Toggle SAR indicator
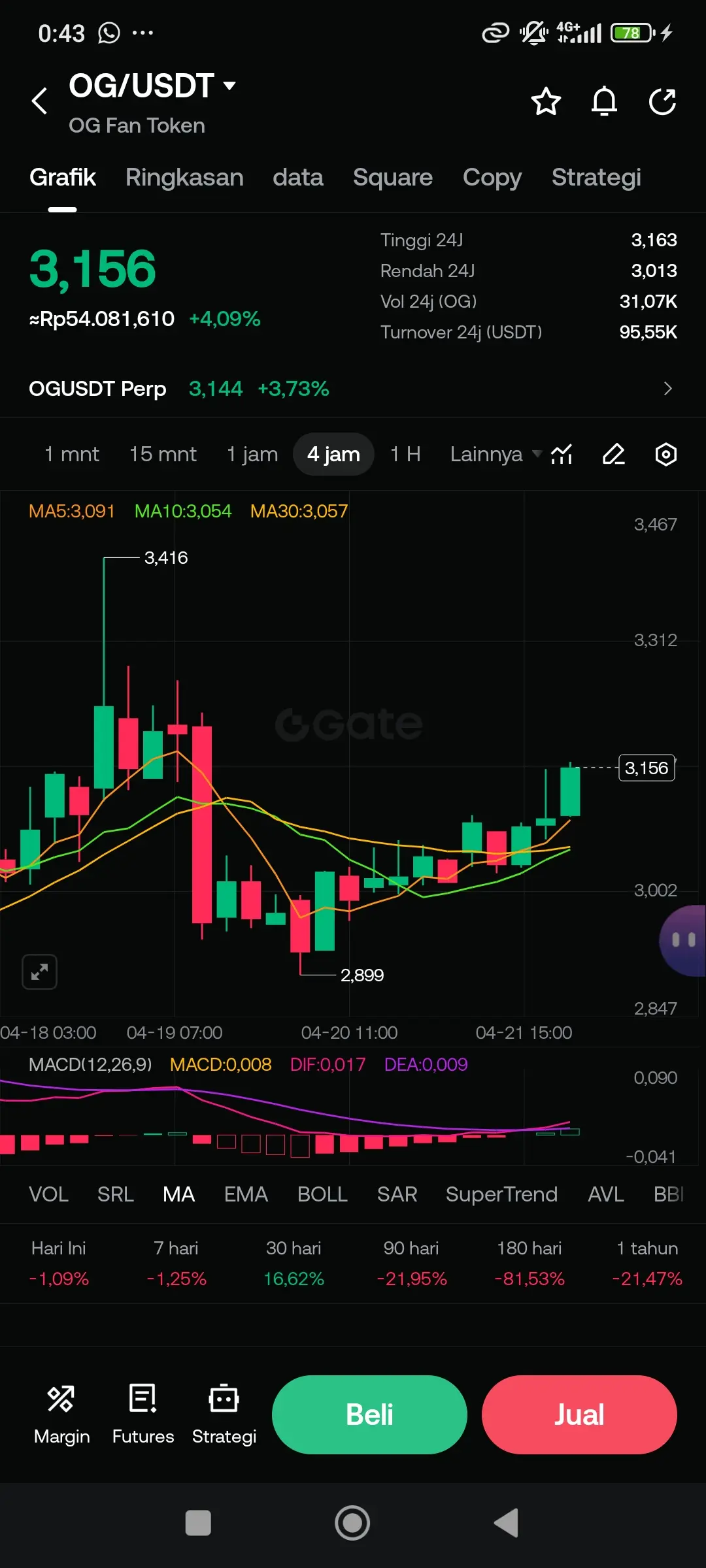The image size is (706, 1568). pyautogui.click(x=397, y=1194)
